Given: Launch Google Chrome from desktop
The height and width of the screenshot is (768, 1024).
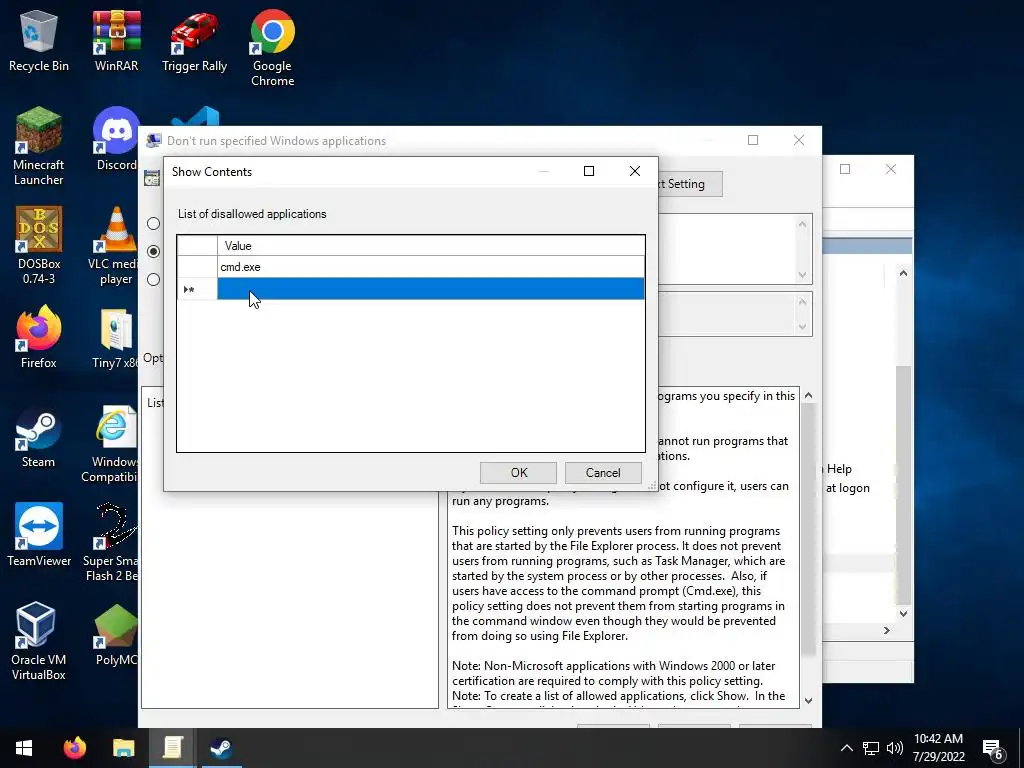Looking at the screenshot, I should click(272, 48).
